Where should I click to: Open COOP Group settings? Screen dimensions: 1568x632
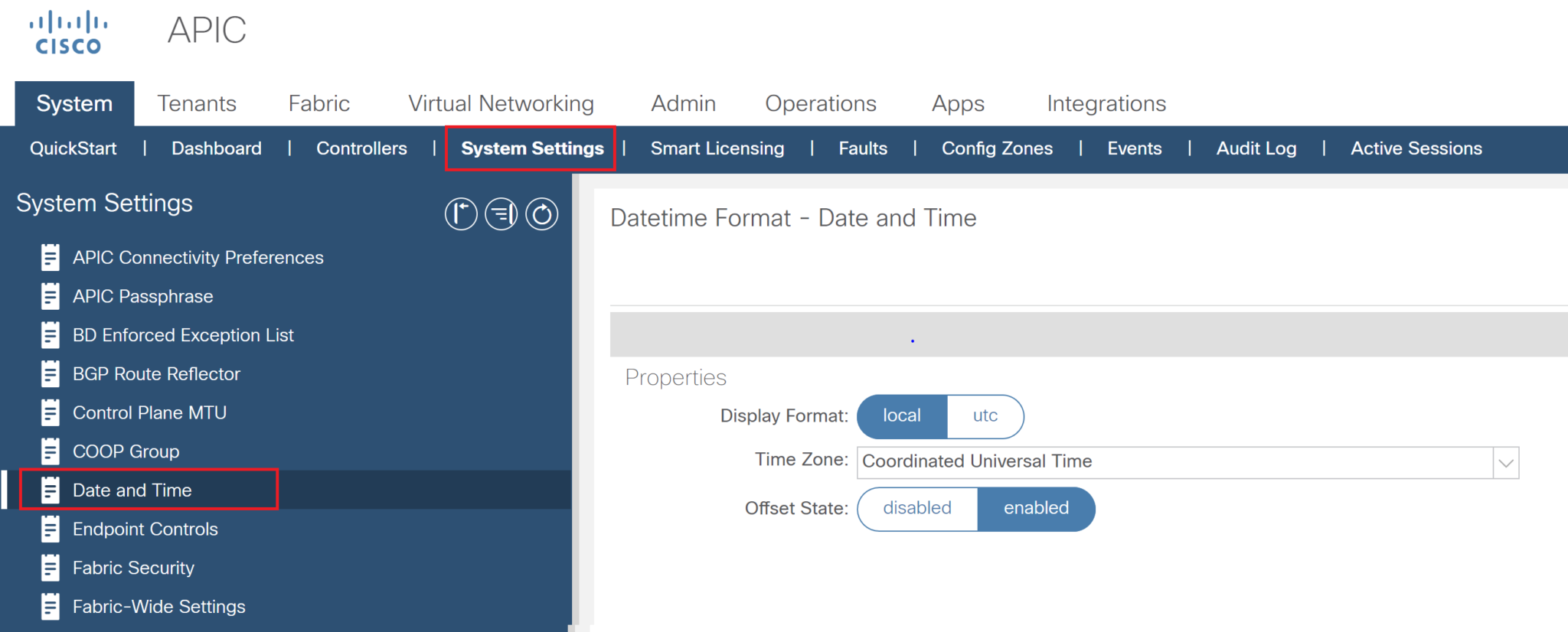point(126,452)
